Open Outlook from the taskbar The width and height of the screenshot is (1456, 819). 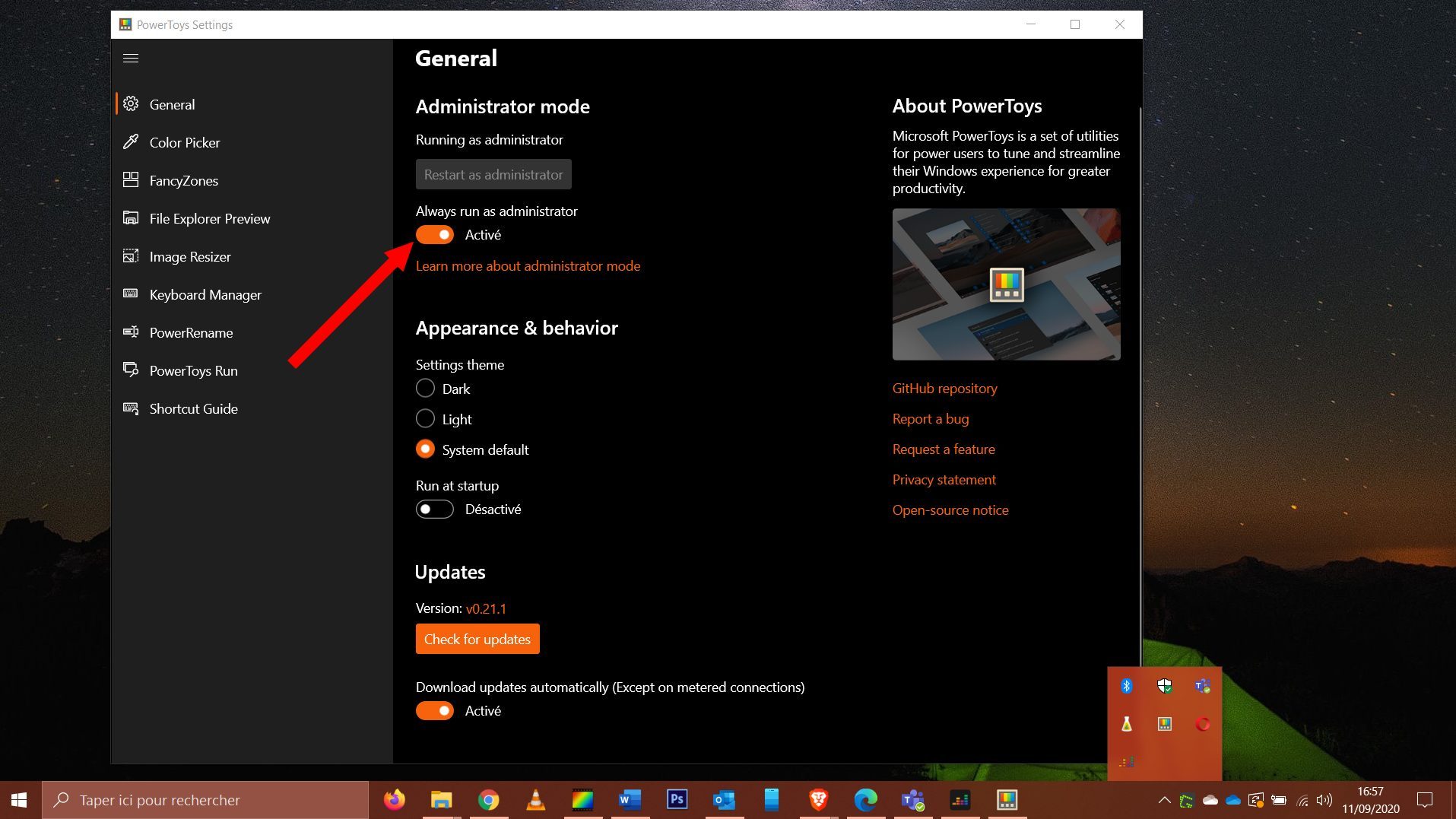724,800
